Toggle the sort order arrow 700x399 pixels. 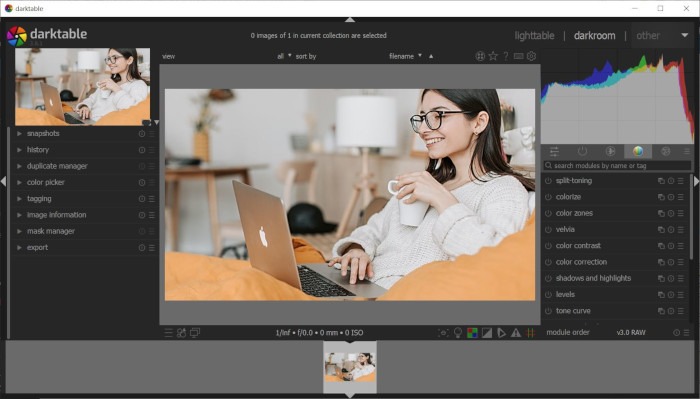431,56
